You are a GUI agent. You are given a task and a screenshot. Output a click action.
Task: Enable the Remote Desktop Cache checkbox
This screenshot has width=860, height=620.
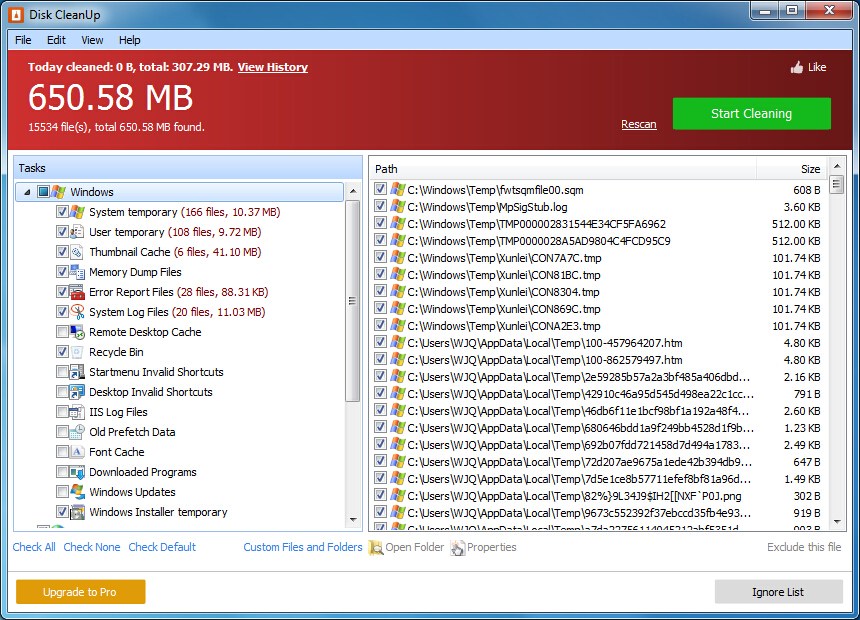pyautogui.click(x=62, y=332)
